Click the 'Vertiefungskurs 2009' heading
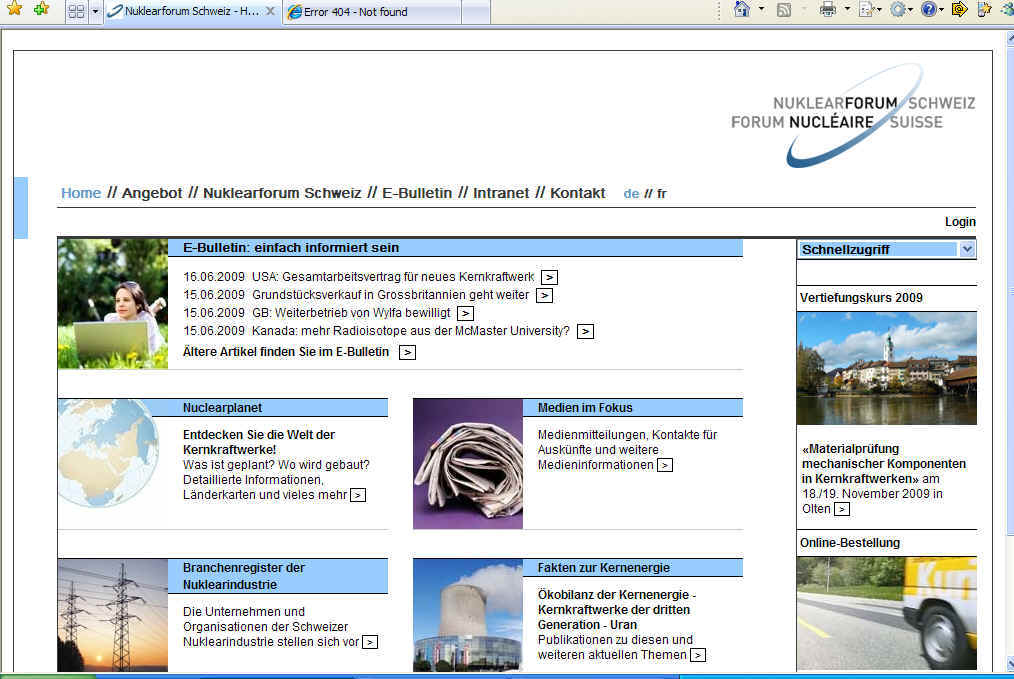The height and width of the screenshot is (679, 1014). coord(861,298)
